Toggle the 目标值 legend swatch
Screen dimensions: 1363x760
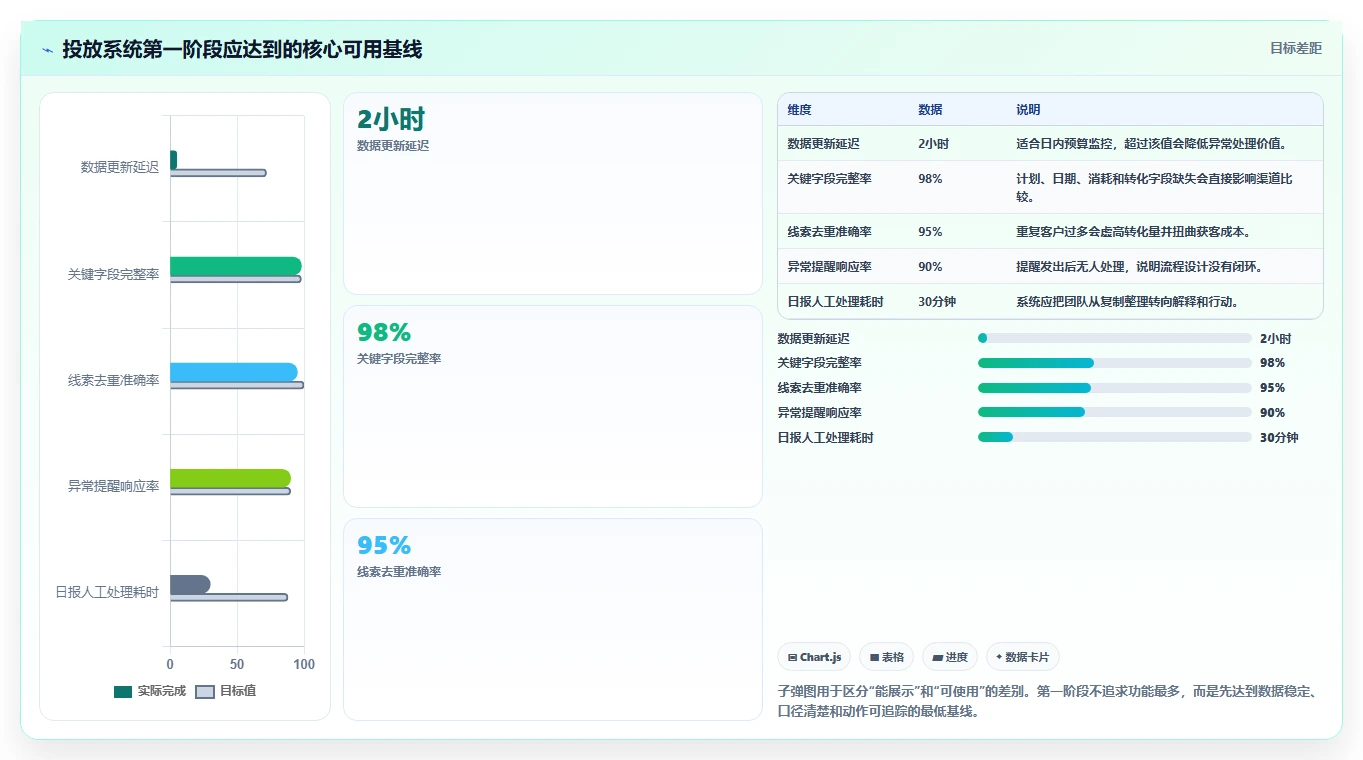coord(205,691)
